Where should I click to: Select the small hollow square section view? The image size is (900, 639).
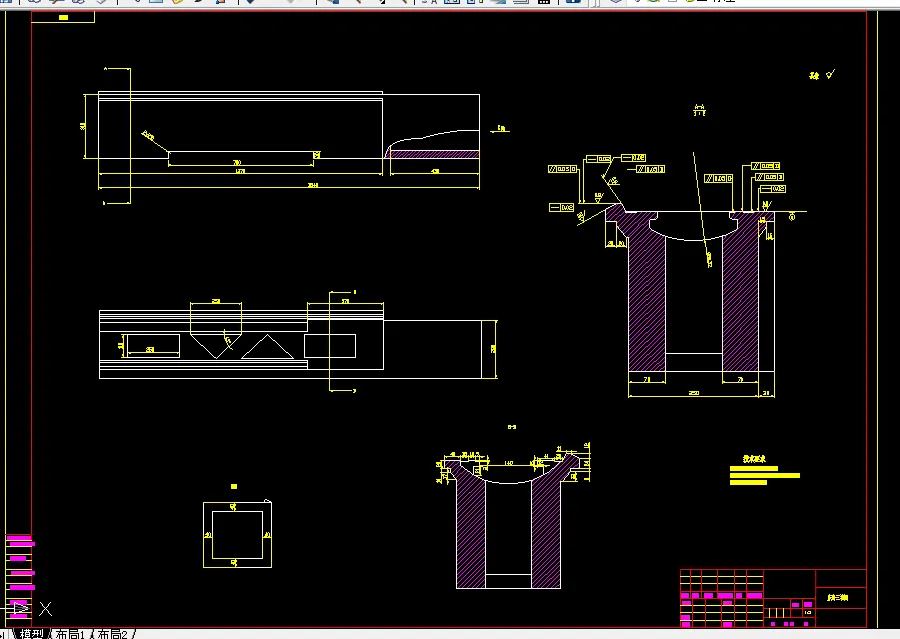point(238,535)
